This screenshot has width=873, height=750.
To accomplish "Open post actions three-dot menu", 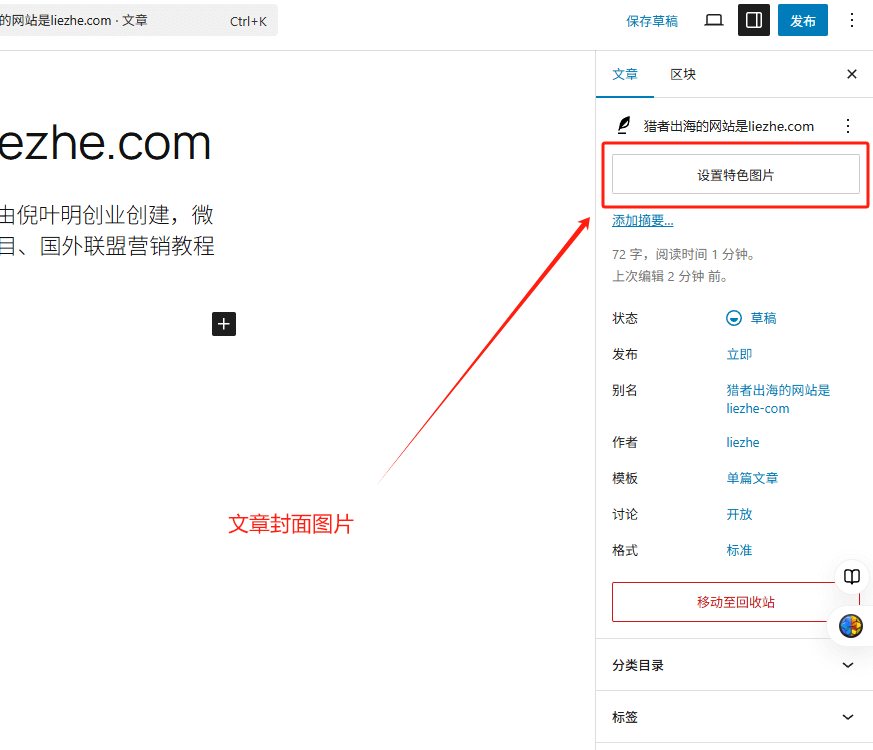I will click(848, 126).
